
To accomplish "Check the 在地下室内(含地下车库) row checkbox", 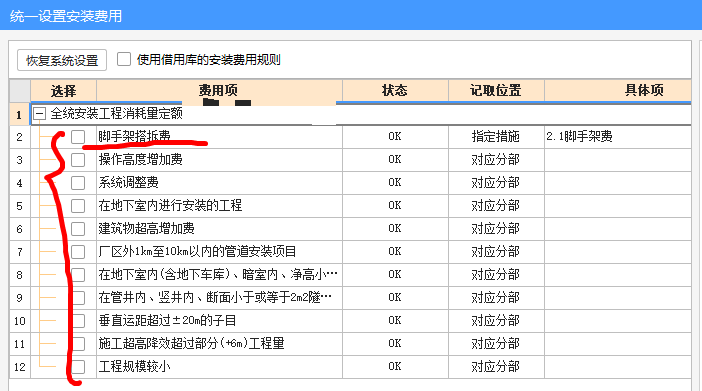I will point(78,275).
